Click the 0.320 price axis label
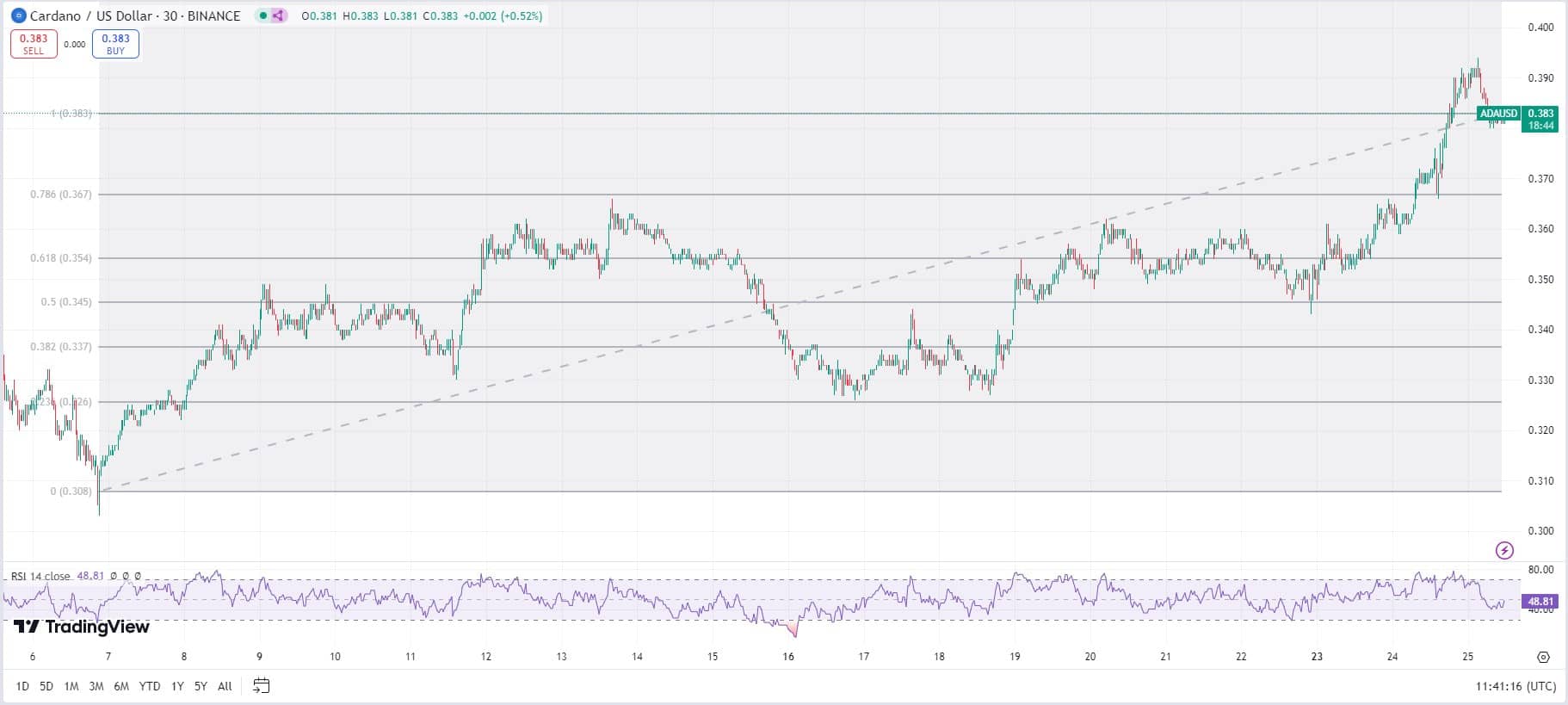The image size is (1568, 705). click(x=1540, y=430)
